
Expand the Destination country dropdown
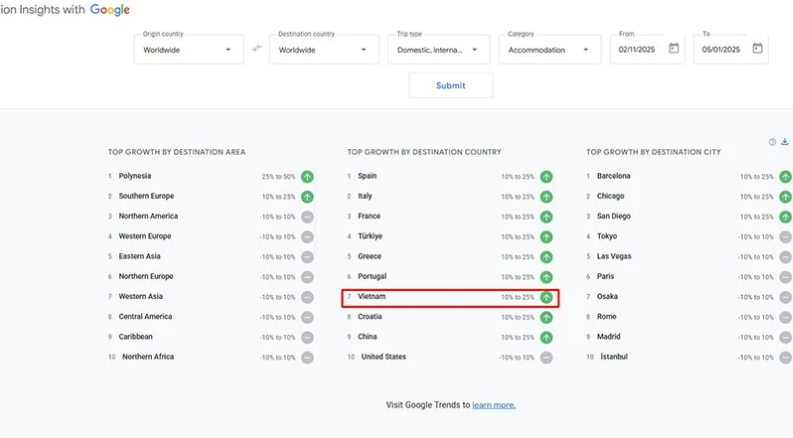[x=323, y=49]
